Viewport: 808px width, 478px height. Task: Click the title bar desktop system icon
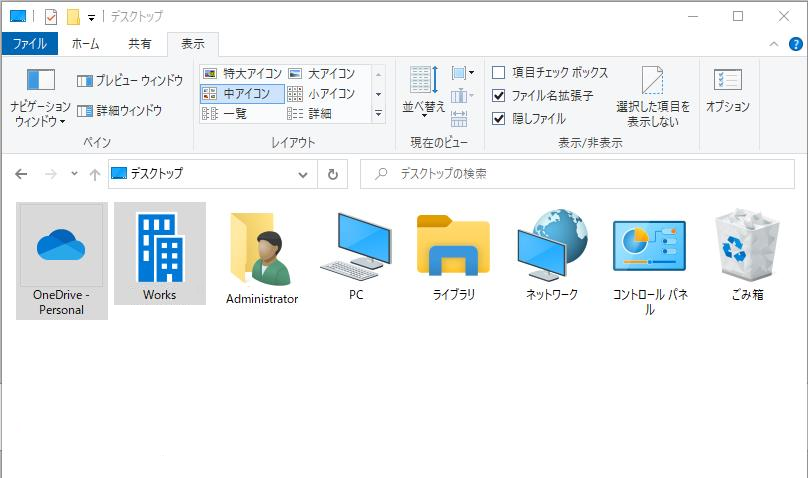18,16
